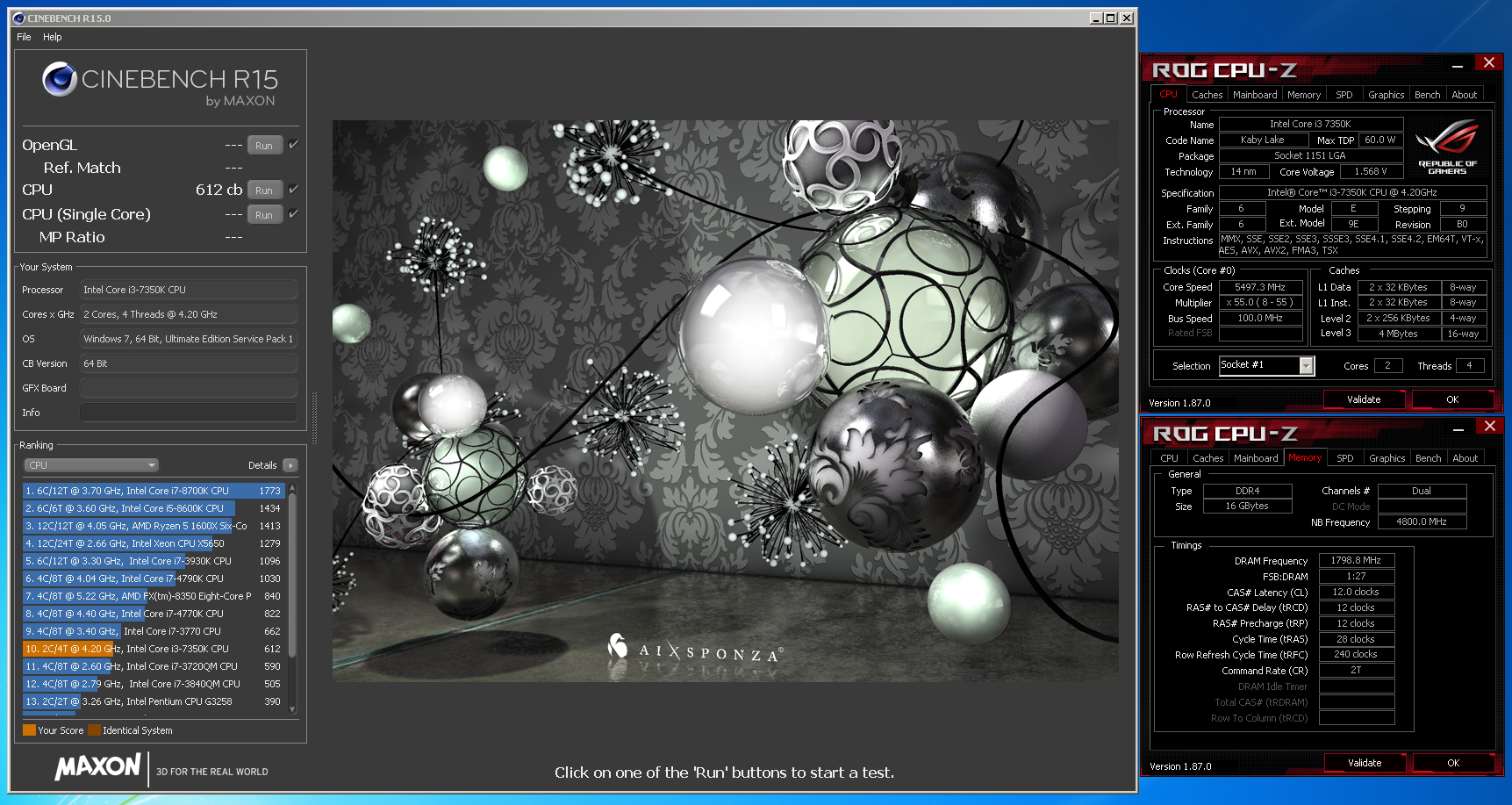This screenshot has width=1512, height=805.
Task: Click the GFX Board field
Action: click(189, 388)
